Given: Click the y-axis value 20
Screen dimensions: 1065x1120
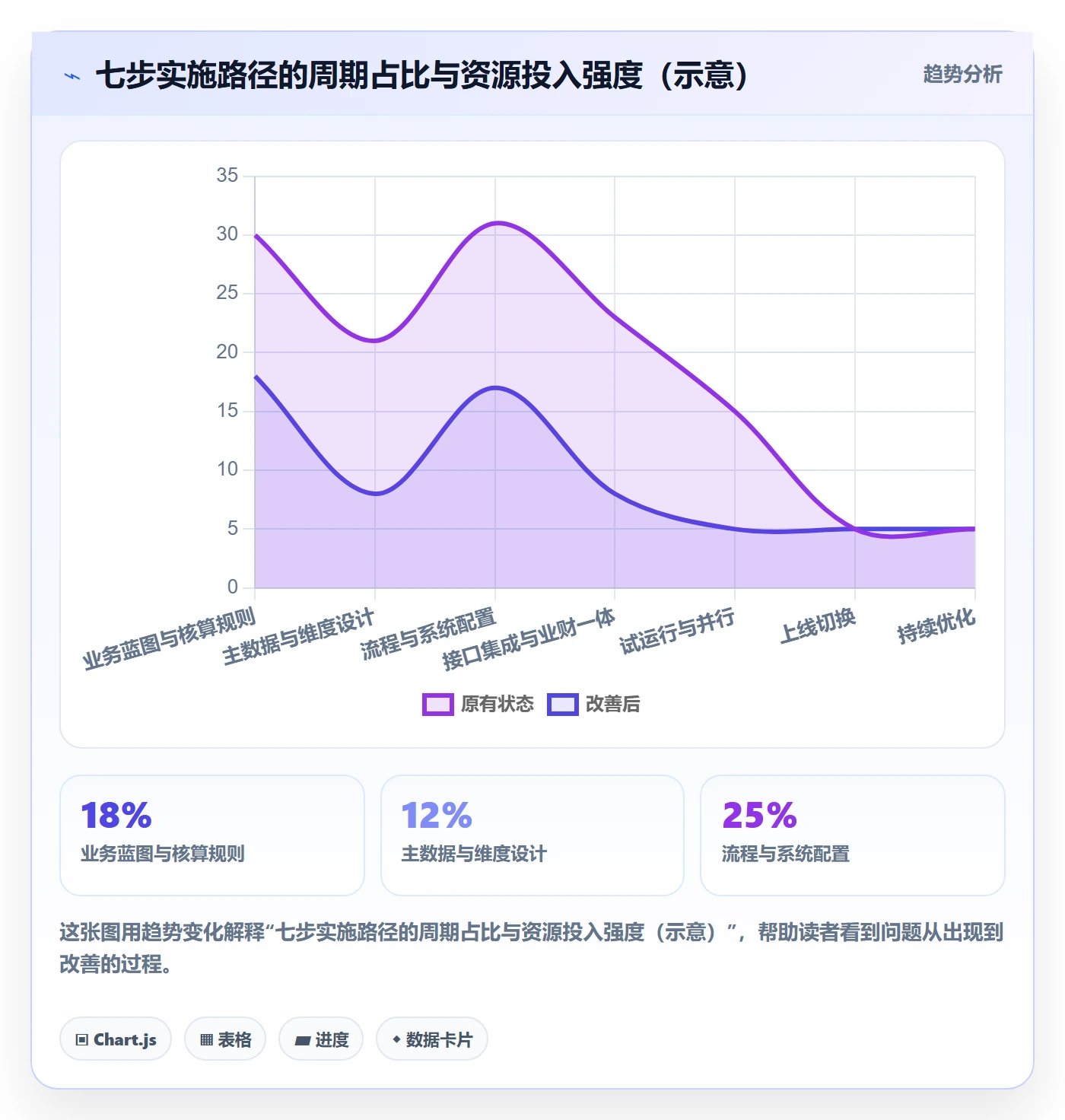Looking at the screenshot, I should point(227,352).
